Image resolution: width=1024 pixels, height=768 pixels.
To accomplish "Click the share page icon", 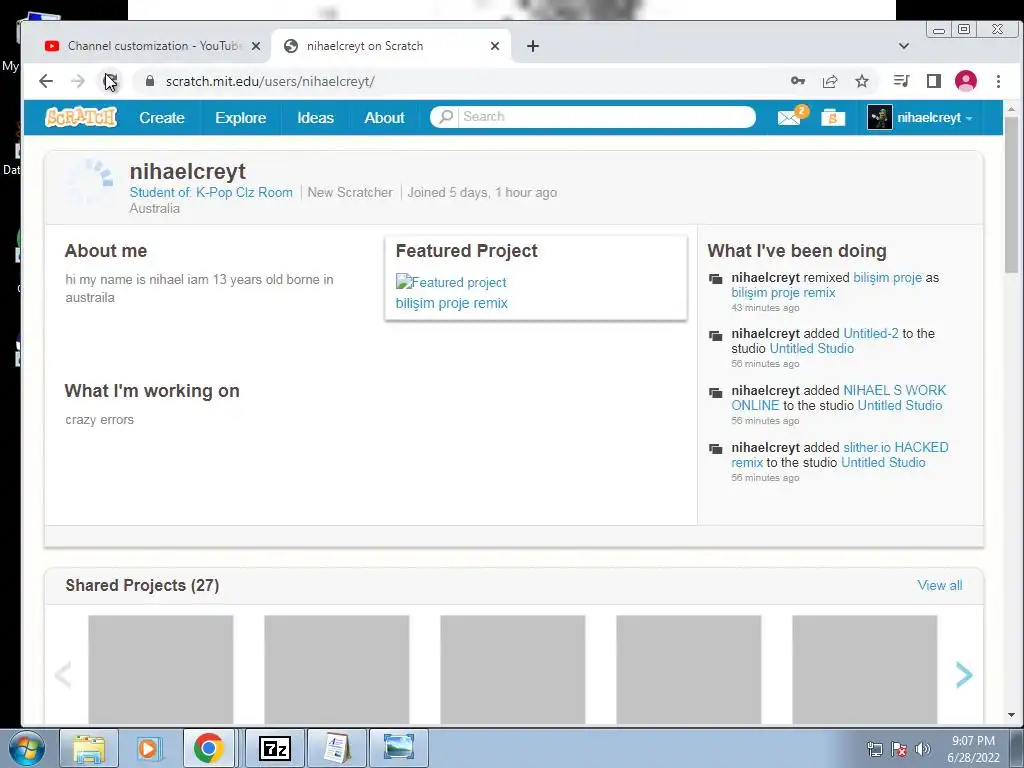I will [x=830, y=81].
